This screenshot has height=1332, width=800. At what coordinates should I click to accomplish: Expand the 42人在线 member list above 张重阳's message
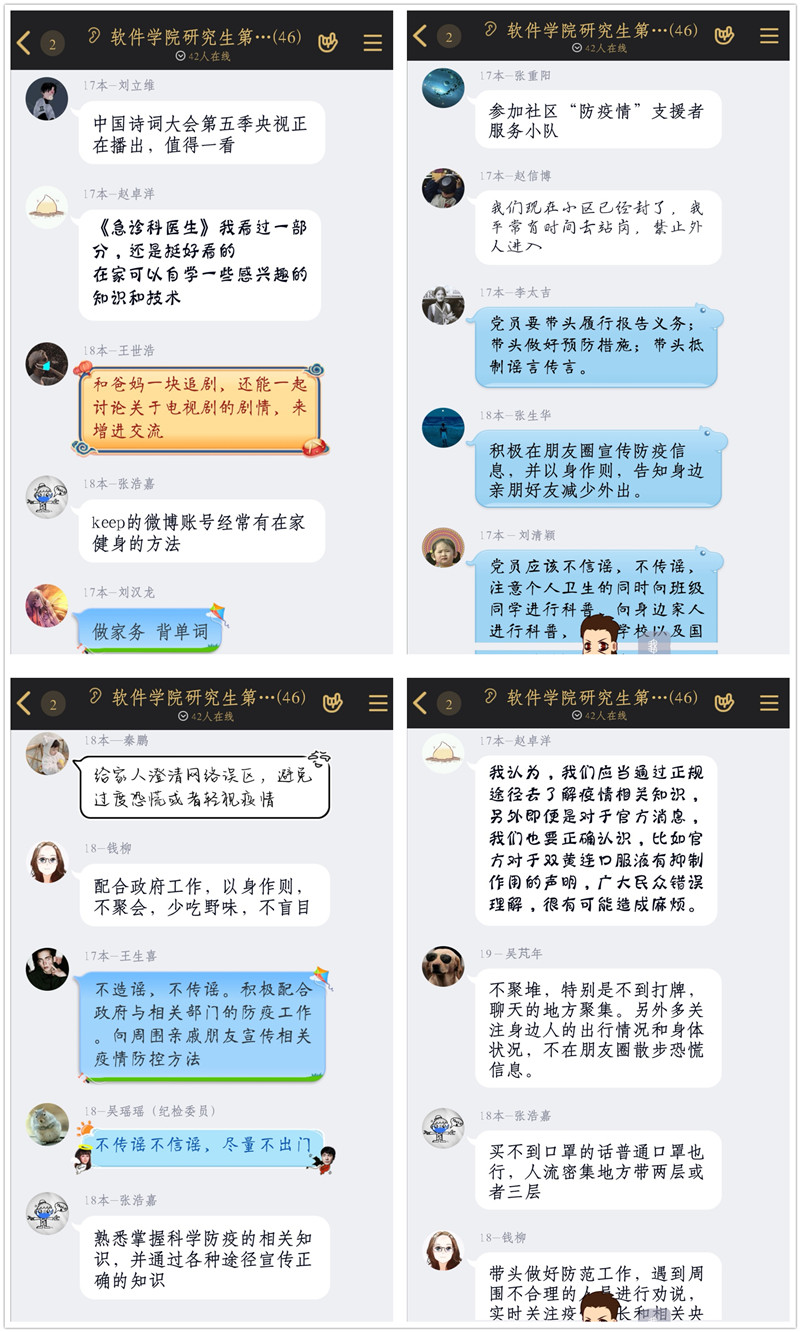[600, 48]
